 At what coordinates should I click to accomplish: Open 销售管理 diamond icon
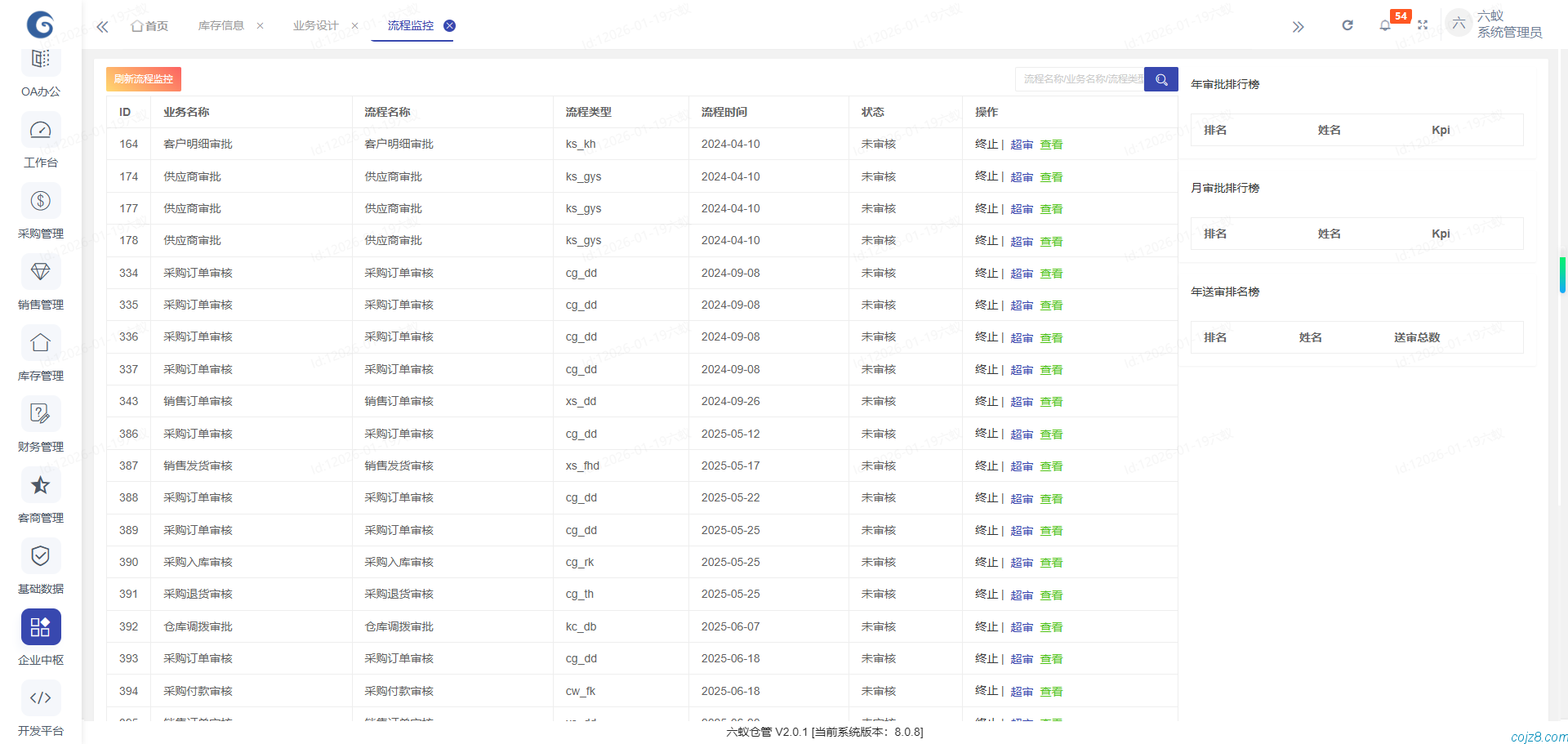click(x=40, y=273)
